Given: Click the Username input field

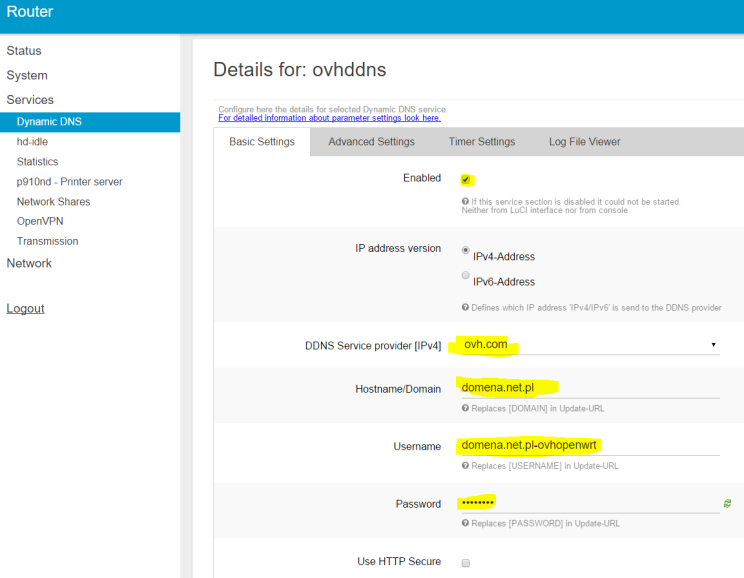Looking at the screenshot, I should [588, 446].
